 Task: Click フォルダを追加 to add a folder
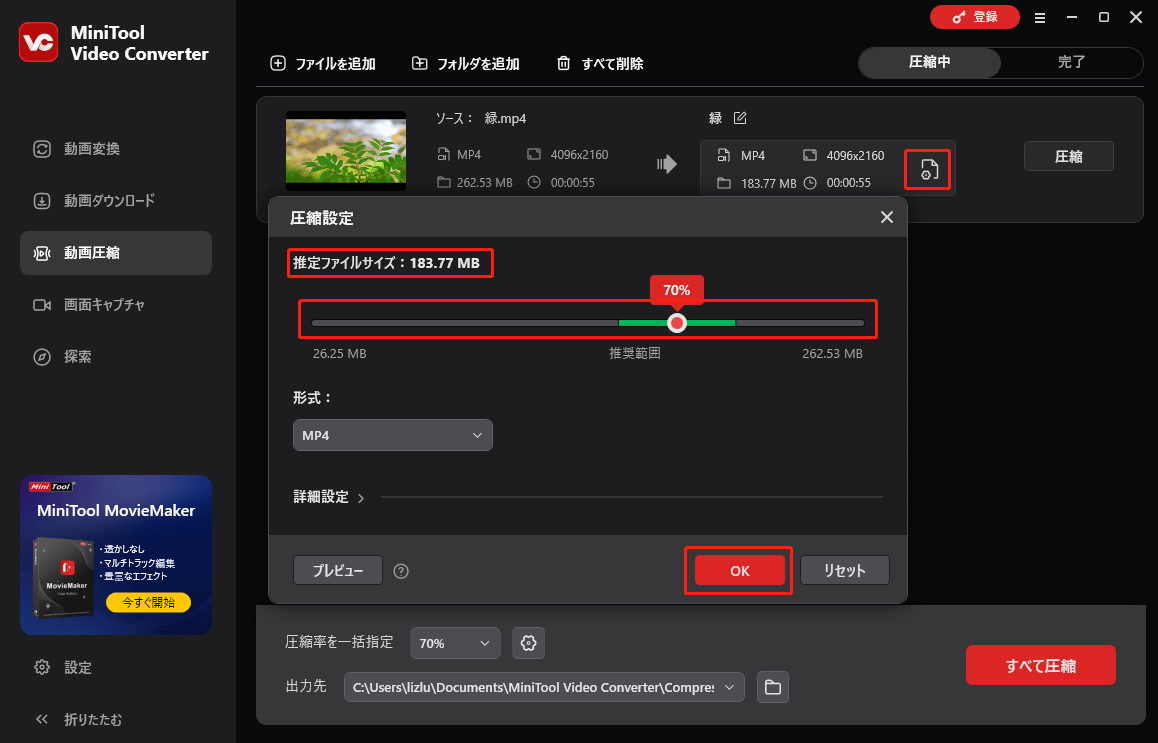(465, 64)
